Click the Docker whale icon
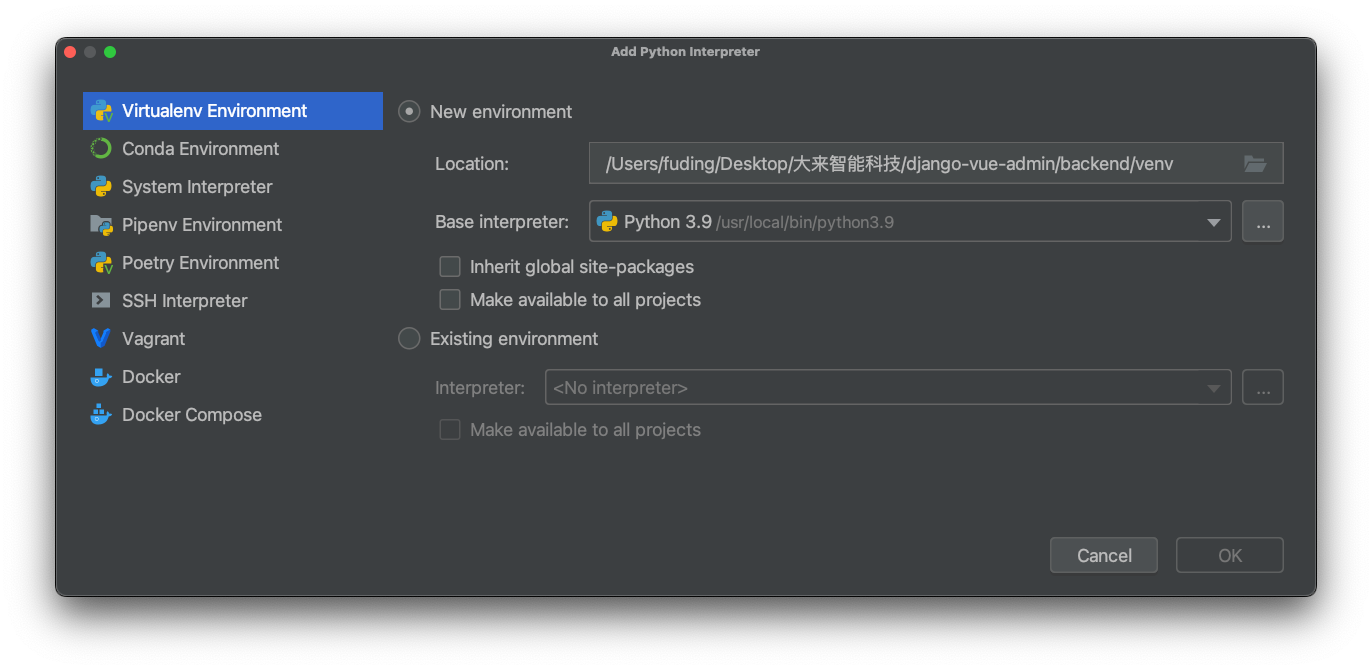Viewport: 1372px width, 670px height. (101, 377)
